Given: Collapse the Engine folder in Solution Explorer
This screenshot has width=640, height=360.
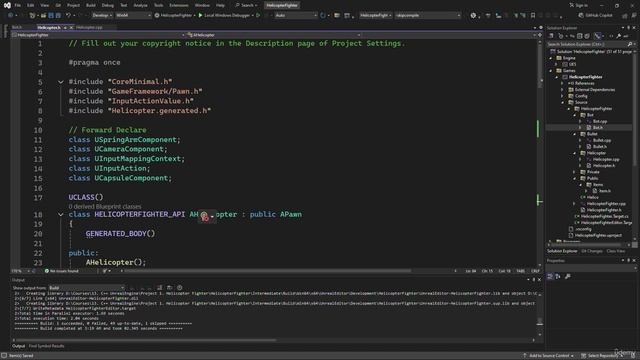Looking at the screenshot, I should [551, 58].
